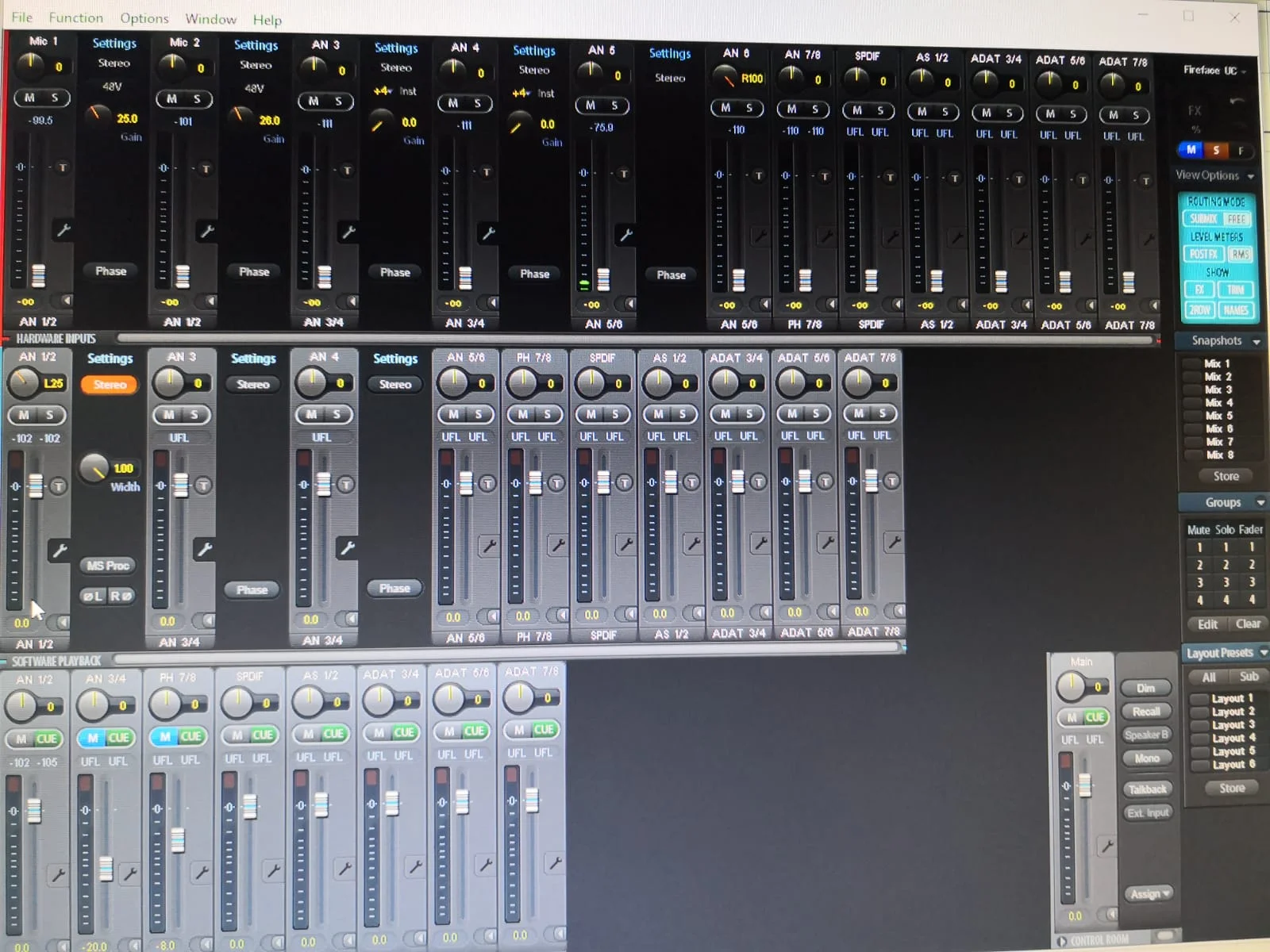Click the T trim icon on output SPDIF fader

point(624,482)
